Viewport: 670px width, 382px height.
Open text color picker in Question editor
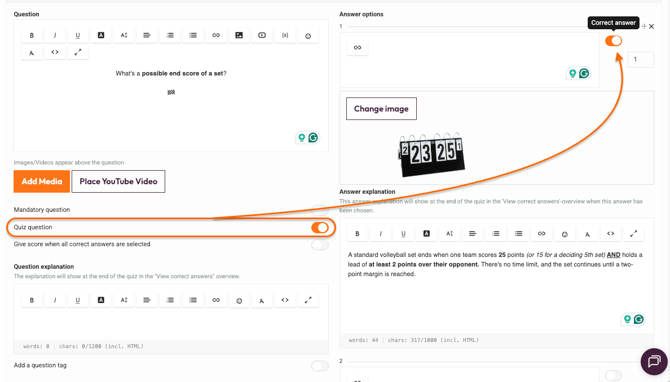101,35
